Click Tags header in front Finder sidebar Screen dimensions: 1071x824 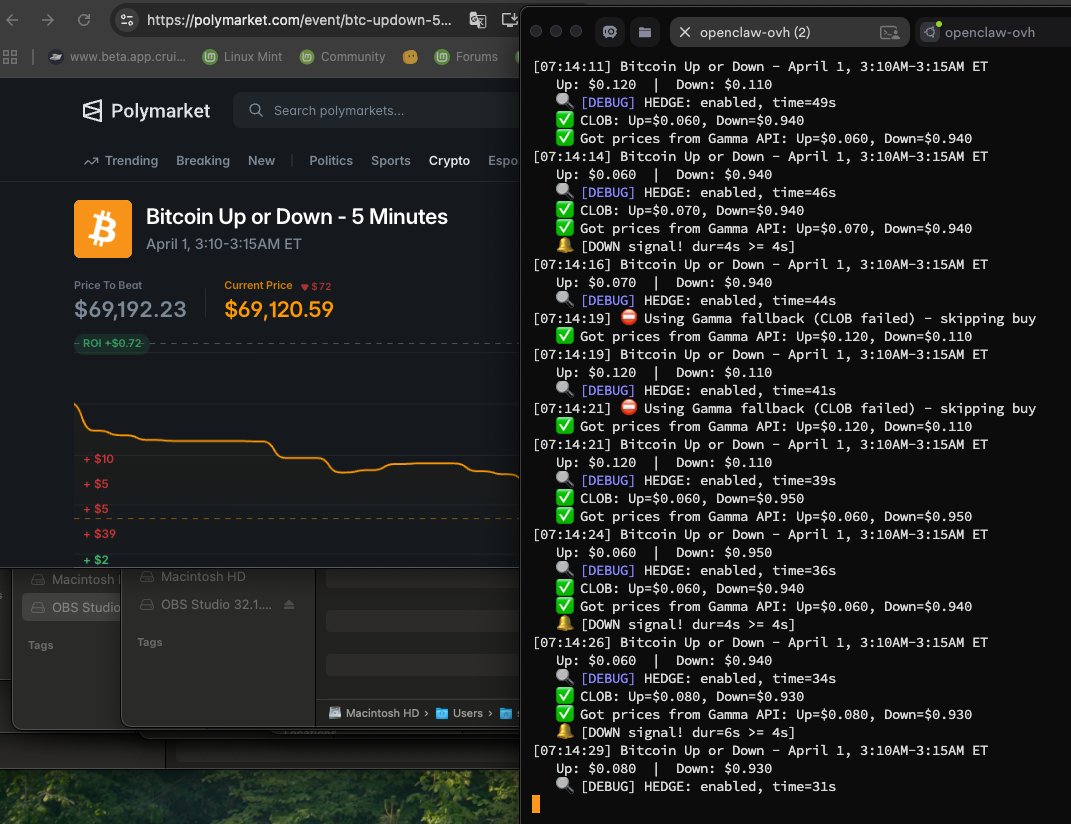(150, 642)
